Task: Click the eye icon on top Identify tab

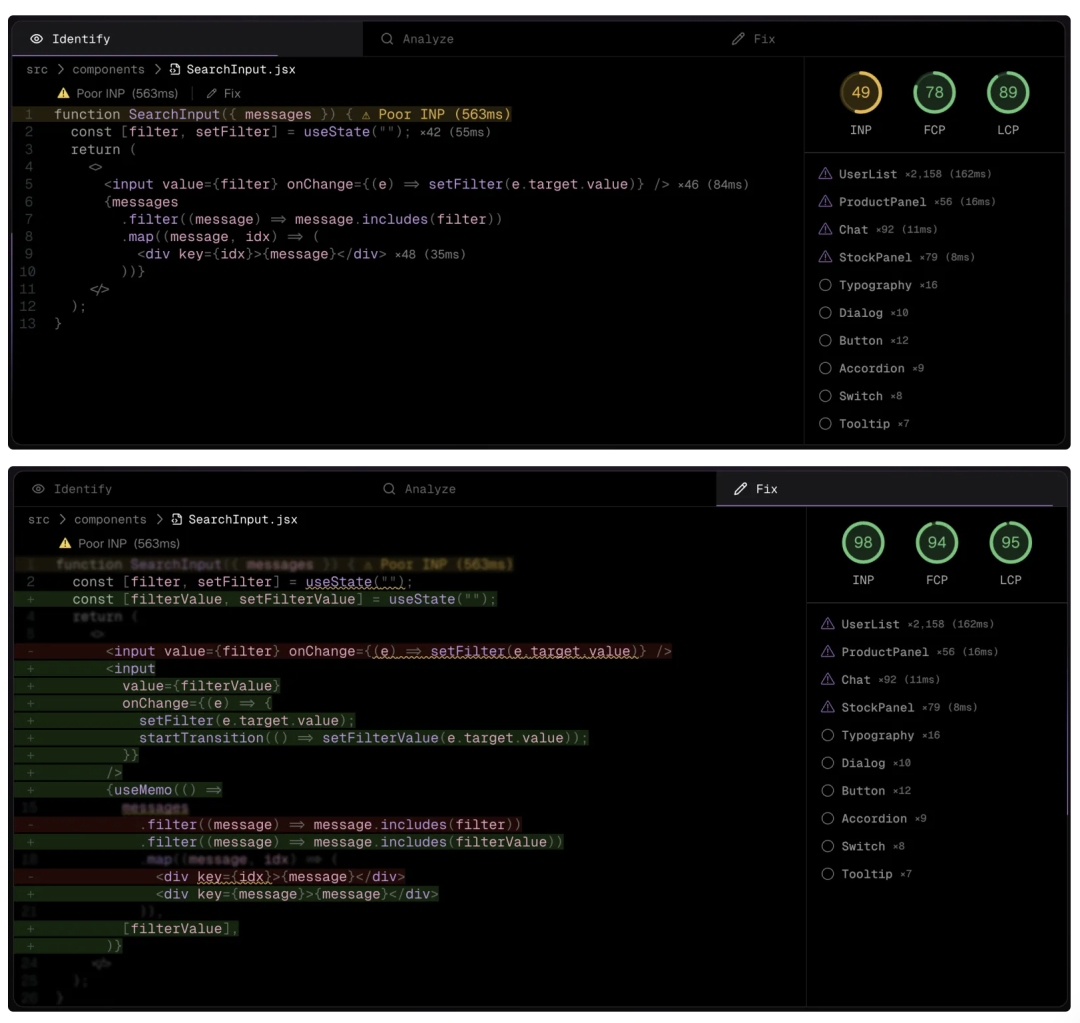Action: (x=37, y=39)
